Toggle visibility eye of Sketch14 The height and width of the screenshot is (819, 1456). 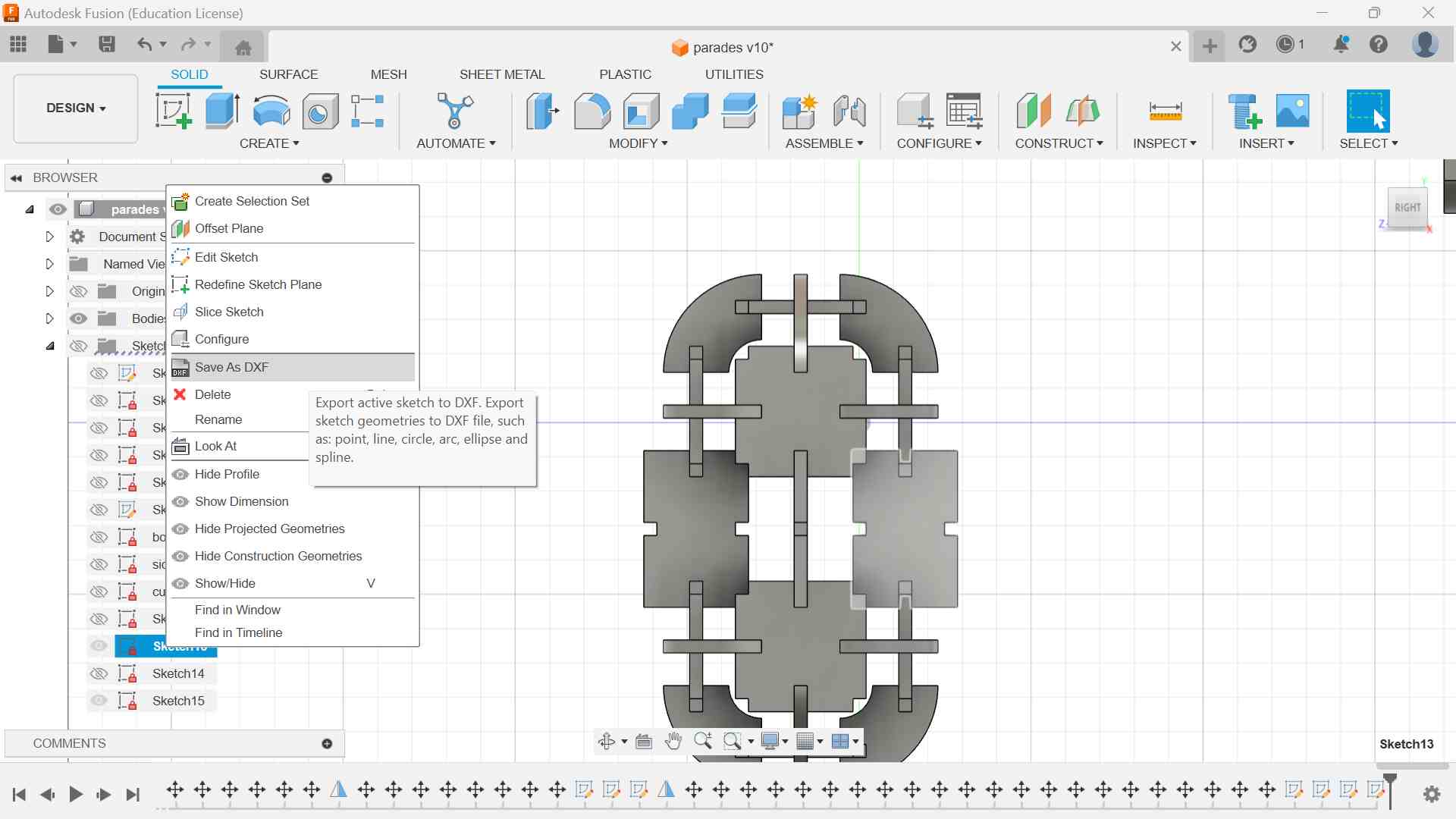click(x=99, y=673)
